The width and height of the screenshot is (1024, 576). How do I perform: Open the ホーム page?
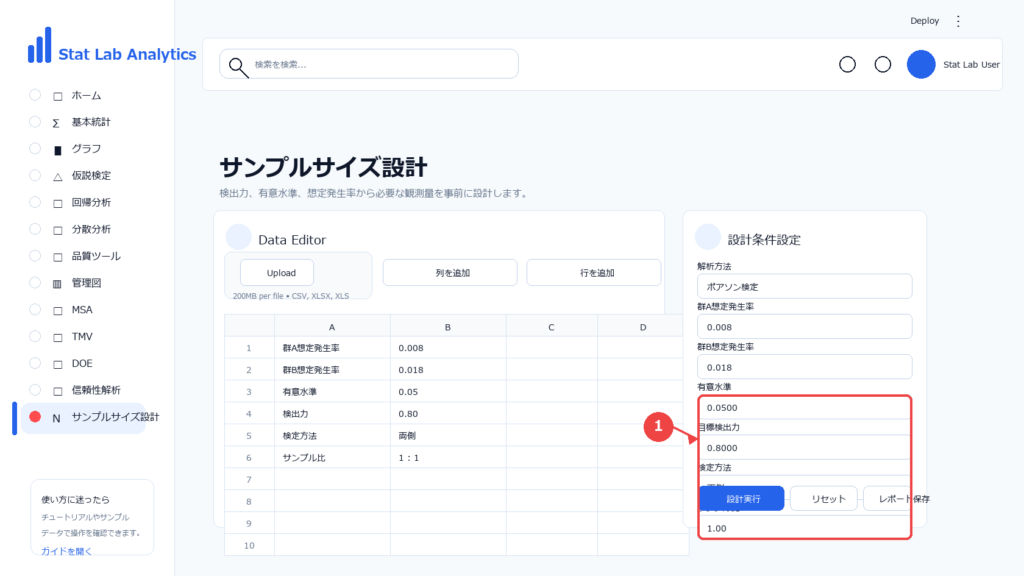pyautogui.click(x=86, y=95)
